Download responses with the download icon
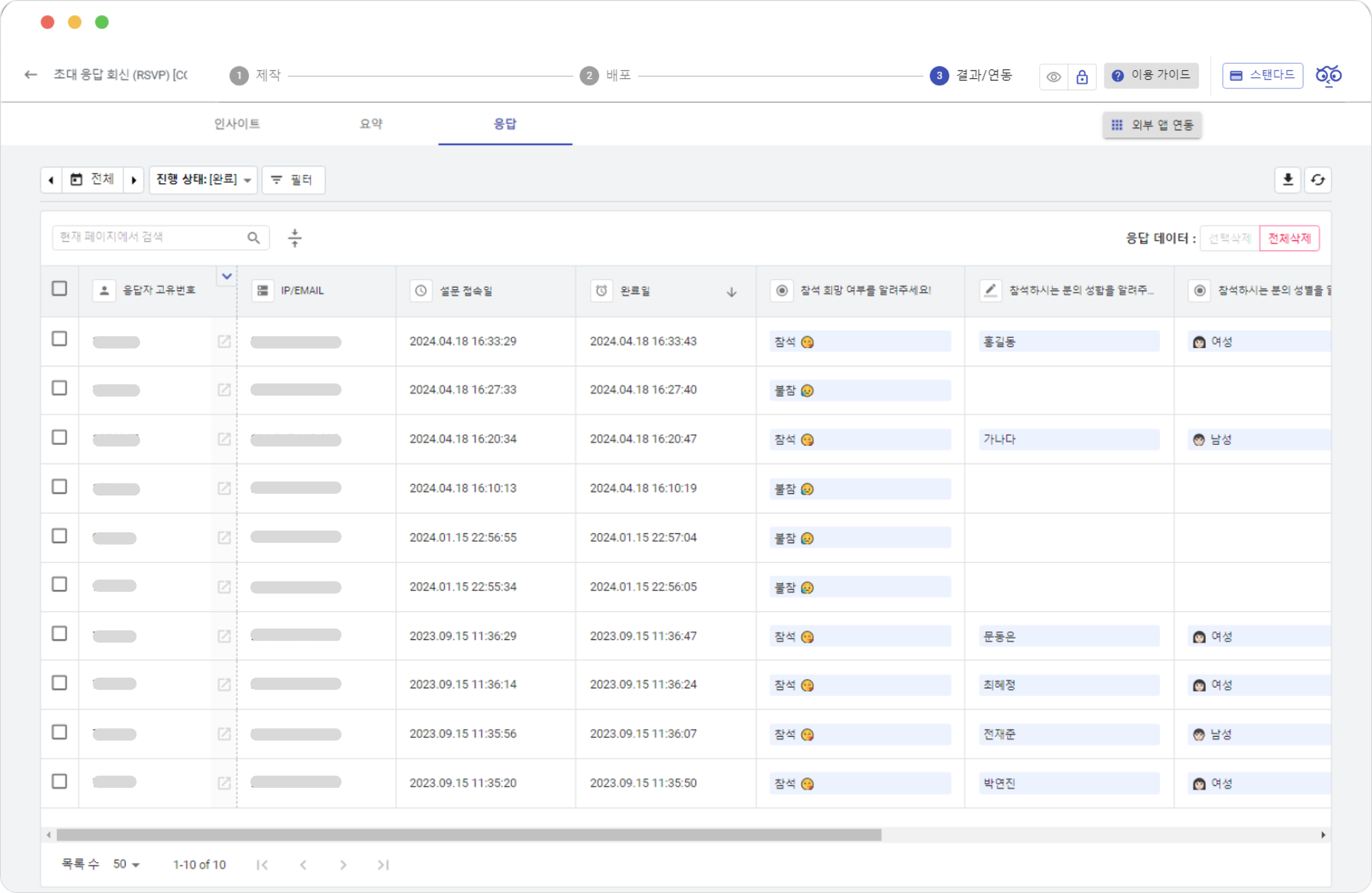 pos(1288,180)
